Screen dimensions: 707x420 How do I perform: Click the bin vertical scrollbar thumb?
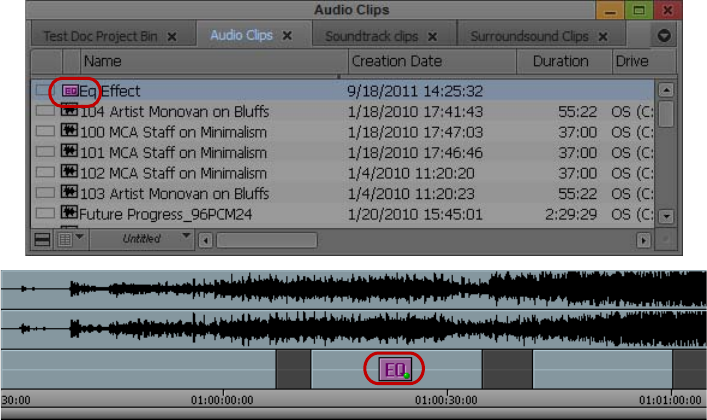point(666,114)
